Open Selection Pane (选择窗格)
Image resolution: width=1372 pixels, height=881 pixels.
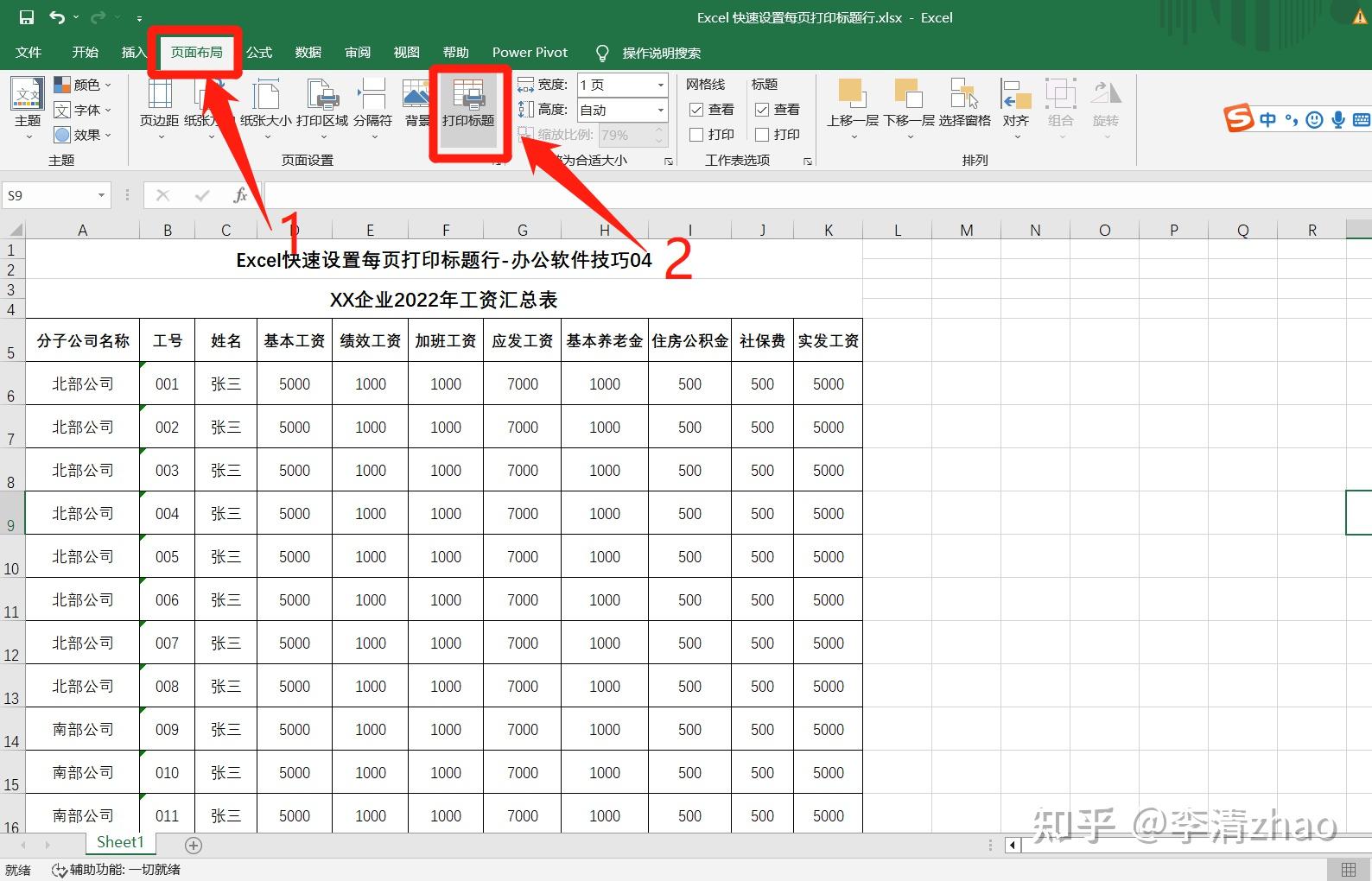point(964,104)
